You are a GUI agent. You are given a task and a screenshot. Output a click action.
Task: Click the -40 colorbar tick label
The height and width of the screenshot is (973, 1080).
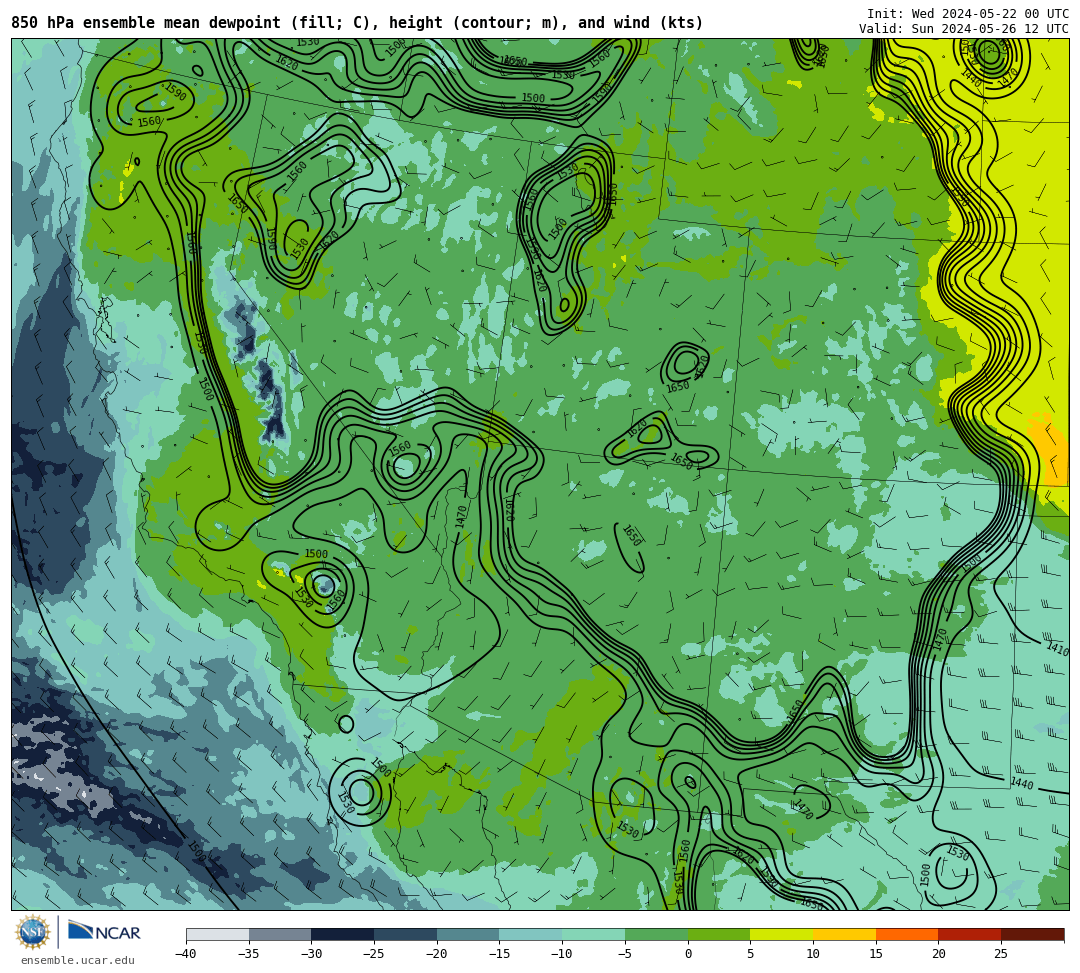[x=186, y=954]
